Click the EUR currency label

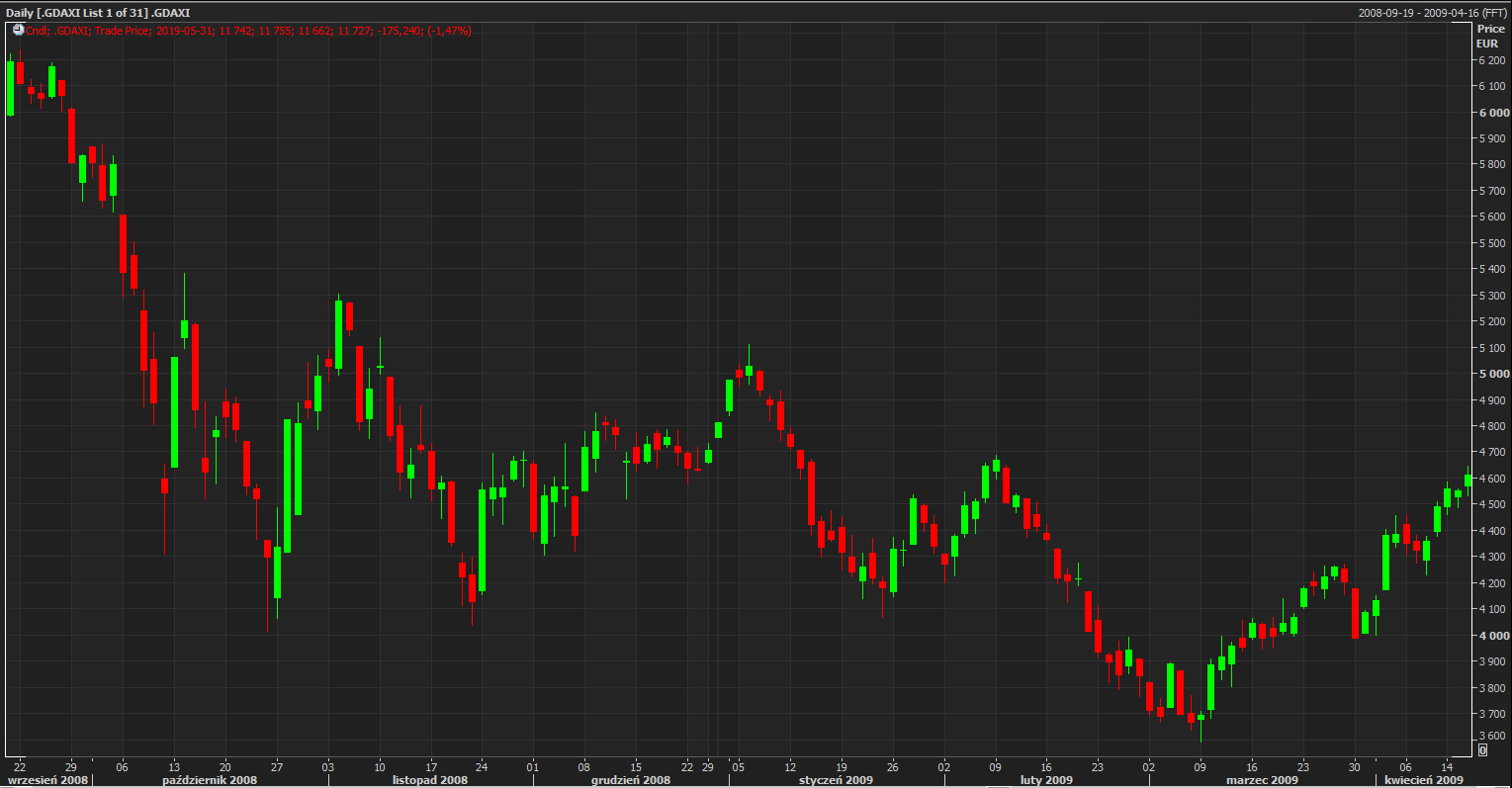point(1487,44)
